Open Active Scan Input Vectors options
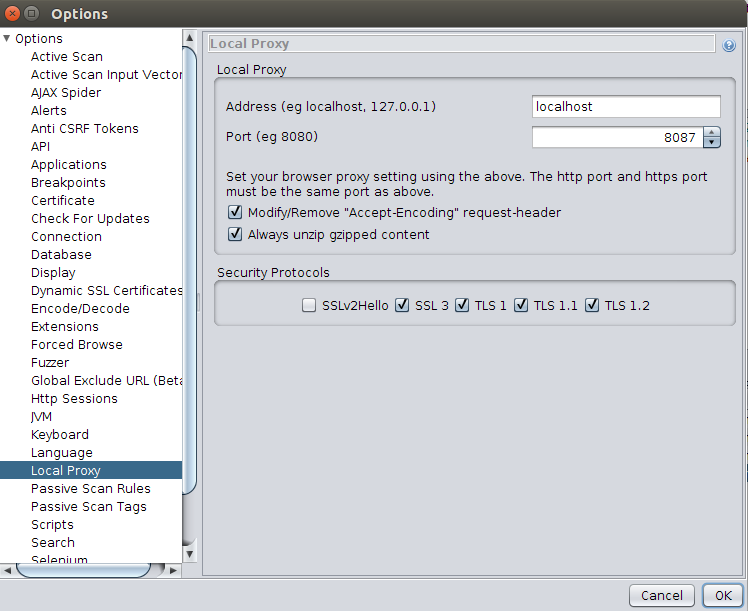The image size is (748, 611). [106, 74]
